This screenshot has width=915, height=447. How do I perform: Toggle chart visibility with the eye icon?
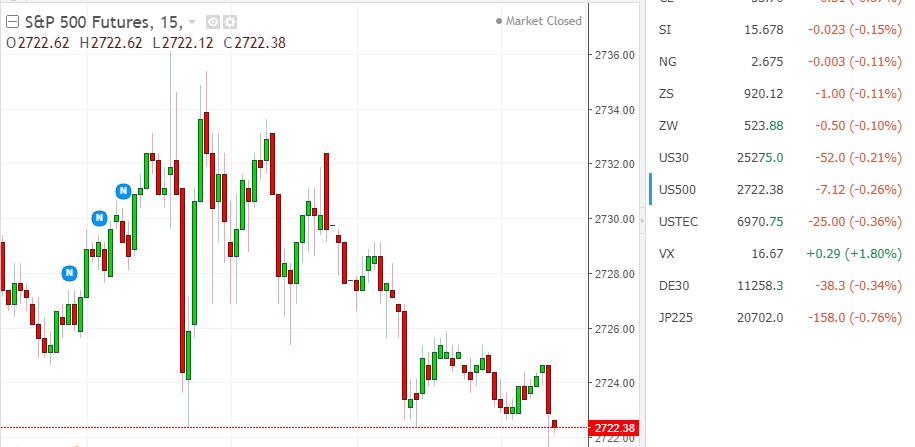click(213, 22)
